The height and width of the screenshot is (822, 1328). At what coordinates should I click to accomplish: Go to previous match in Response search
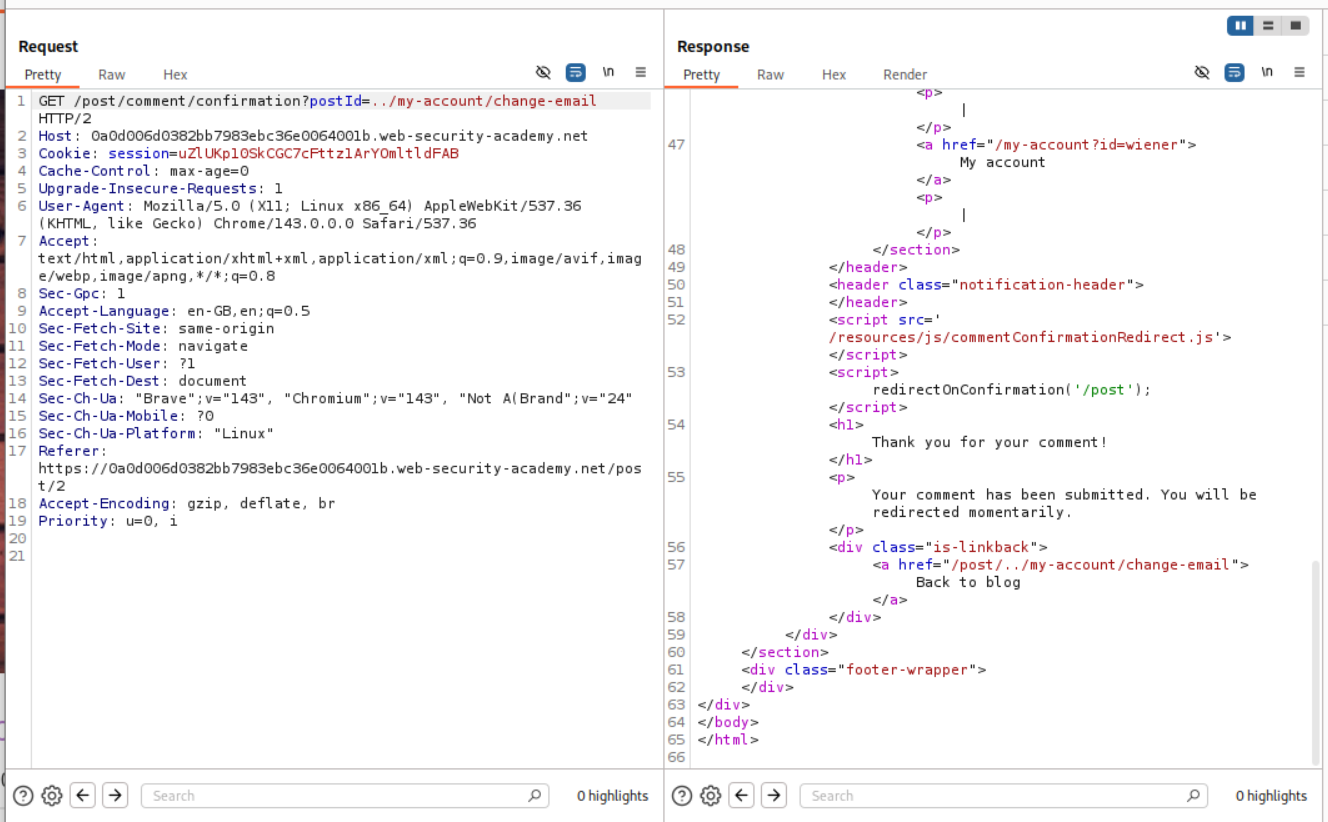click(741, 796)
